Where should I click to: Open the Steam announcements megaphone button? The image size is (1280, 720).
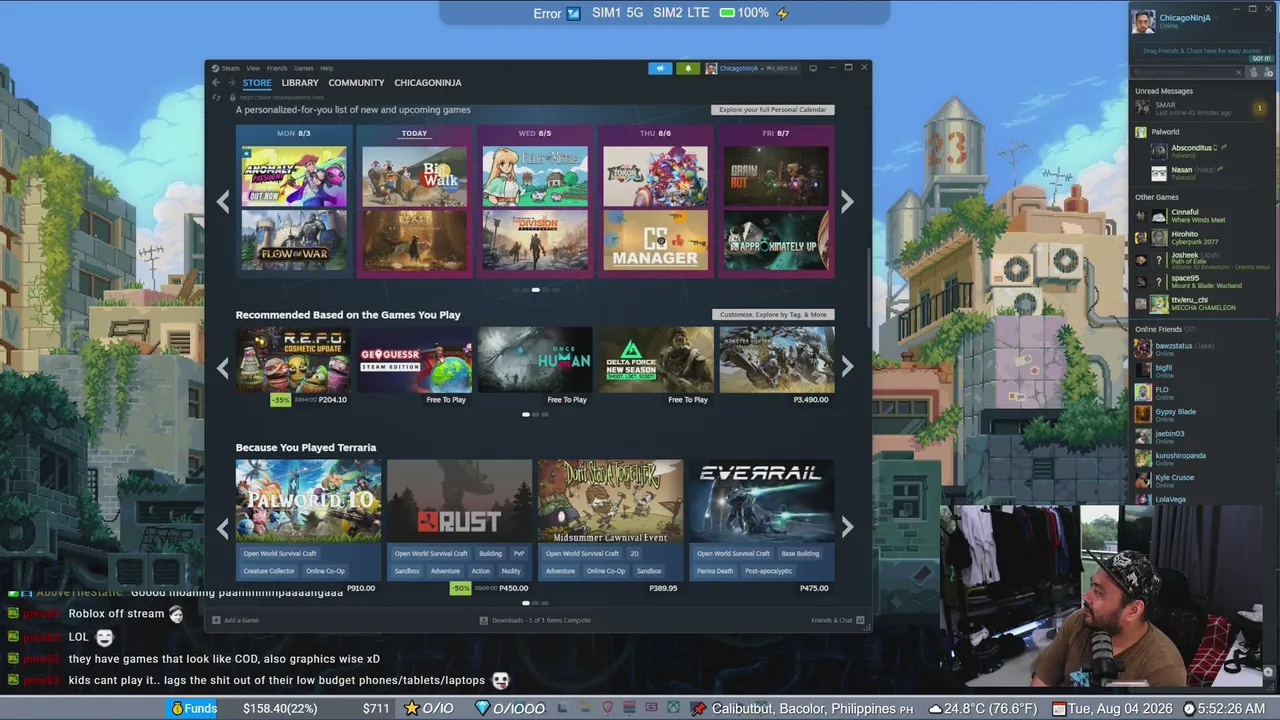tap(660, 68)
